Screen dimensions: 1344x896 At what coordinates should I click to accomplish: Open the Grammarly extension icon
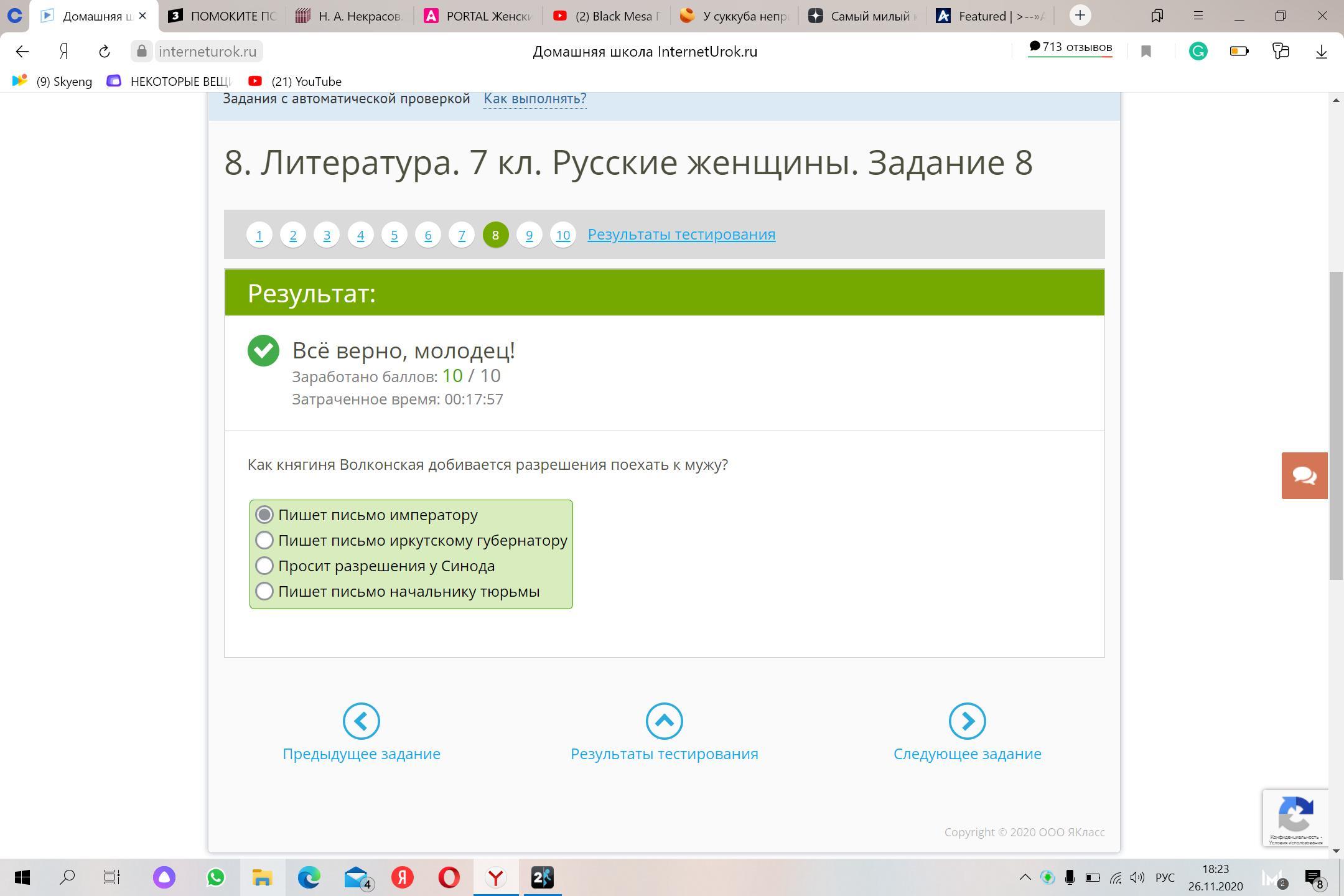point(1198,52)
